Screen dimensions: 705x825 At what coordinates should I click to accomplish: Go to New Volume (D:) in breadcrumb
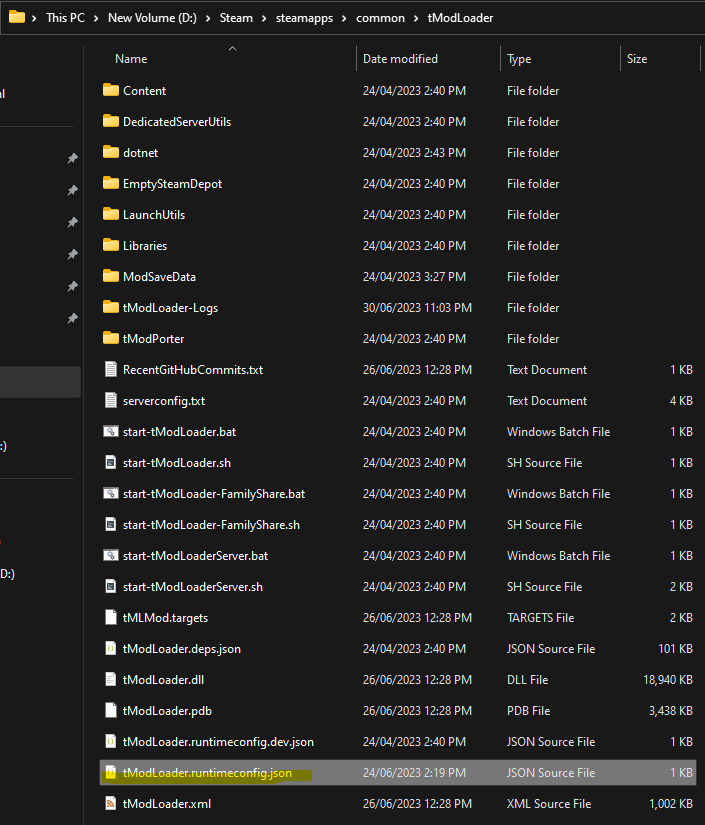(x=152, y=18)
